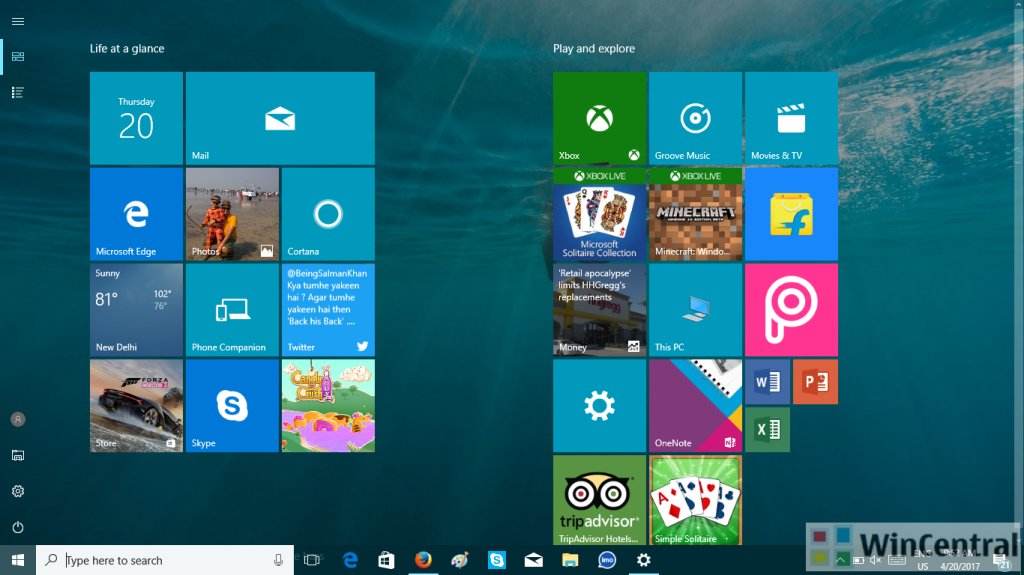The image size is (1024, 575).
Task: Open the This PC tile
Action: (696, 310)
